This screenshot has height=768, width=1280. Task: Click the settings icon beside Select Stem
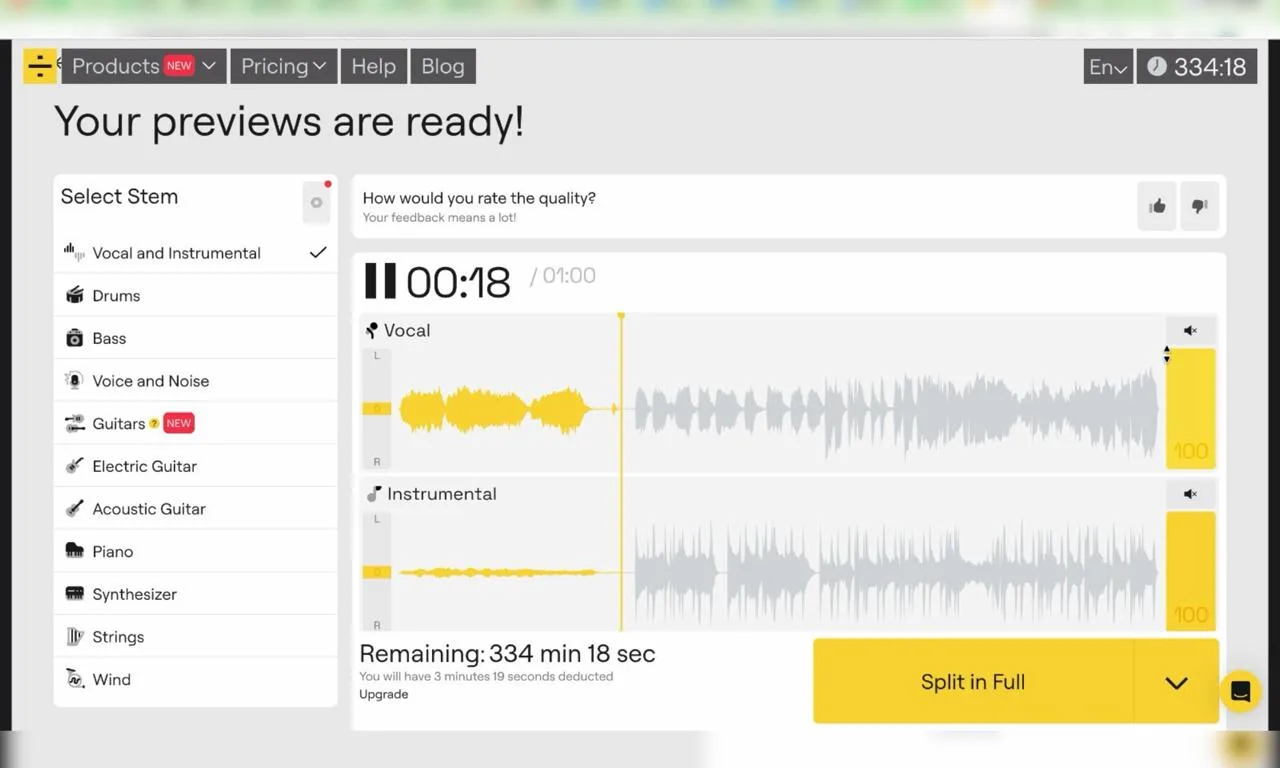316,202
